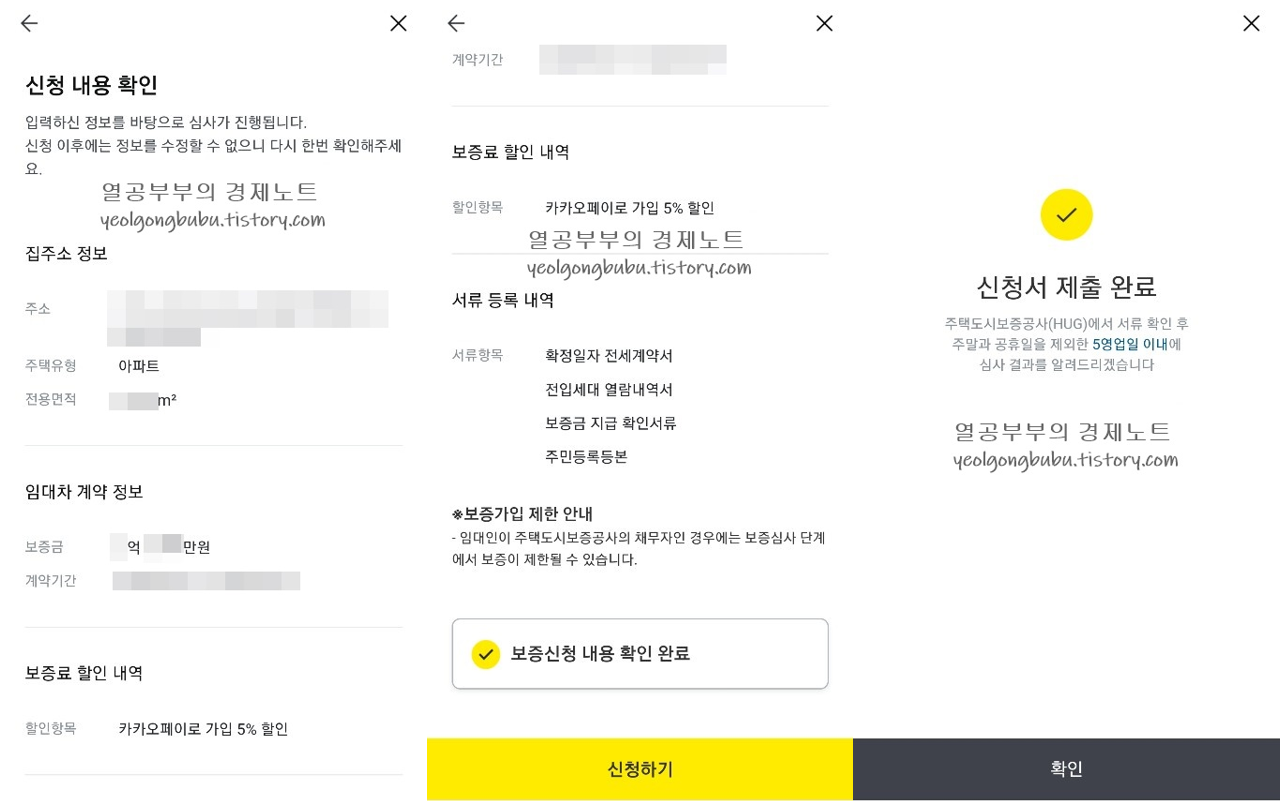The width and height of the screenshot is (1280, 801).
Task: Close the 신청서 제출 완료 screen
Action: pyautogui.click(x=1251, y=23)
